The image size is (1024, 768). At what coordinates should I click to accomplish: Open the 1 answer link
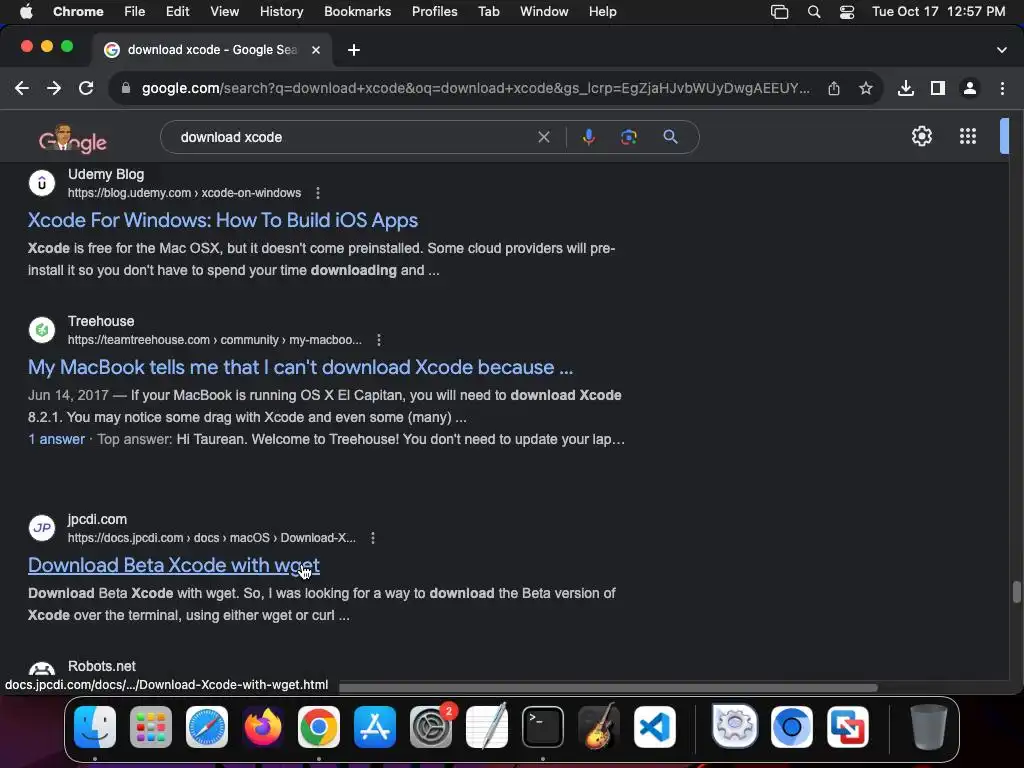56,440
